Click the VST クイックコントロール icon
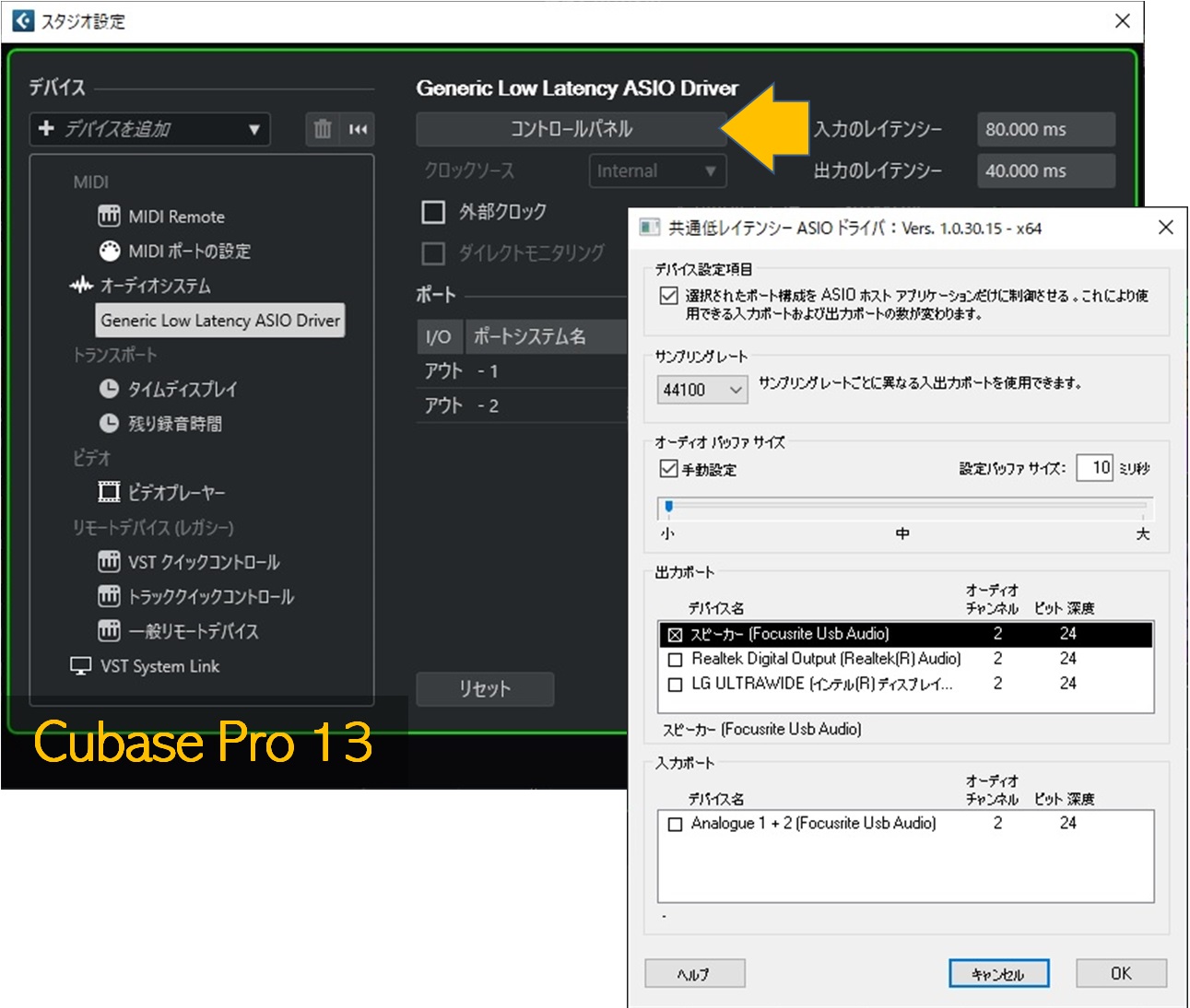 (109, 561)
